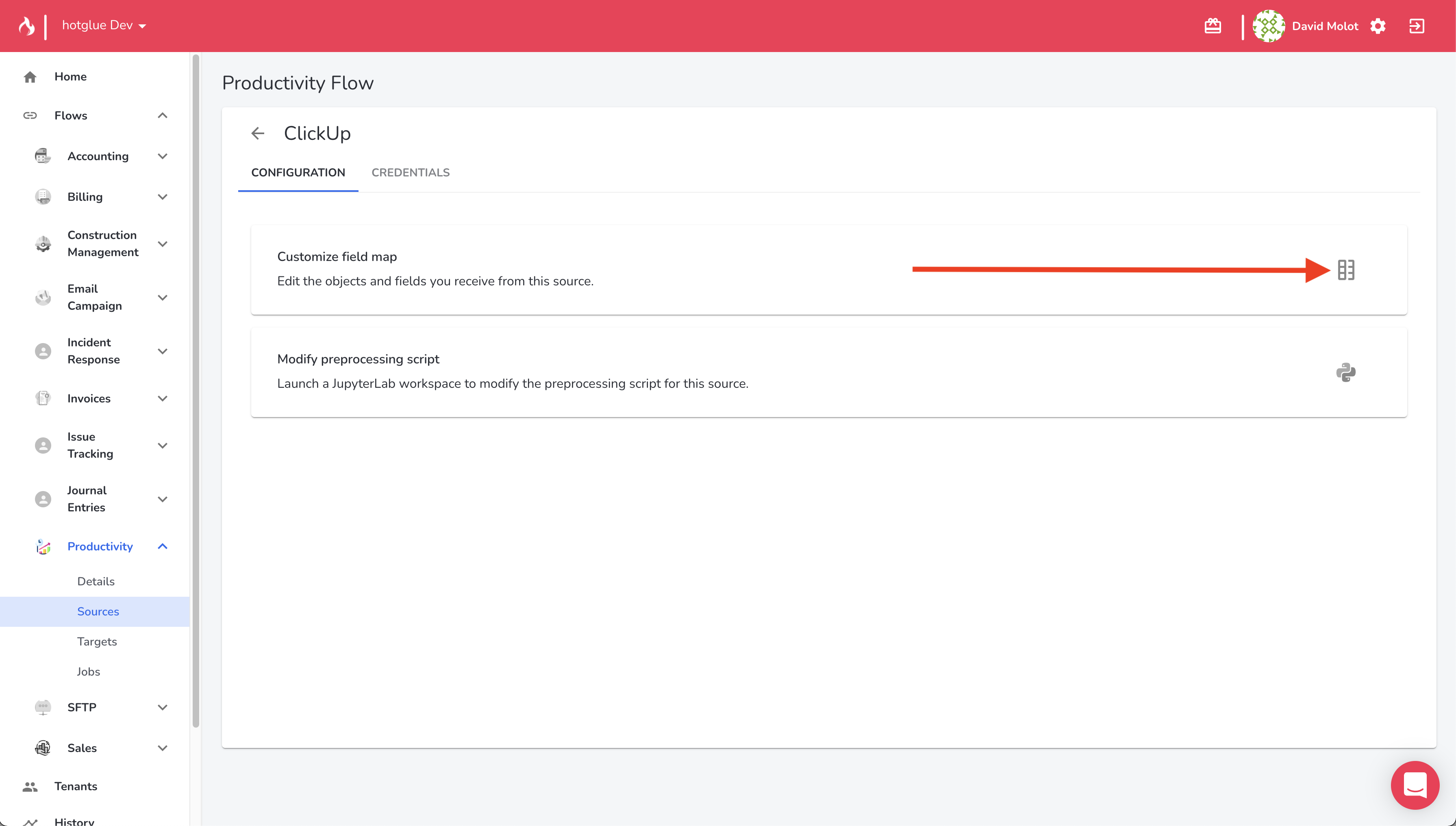This screenshot has width=1456, height=826.
Task: Click David Molot's avatar image
Action: point(1268,26)
